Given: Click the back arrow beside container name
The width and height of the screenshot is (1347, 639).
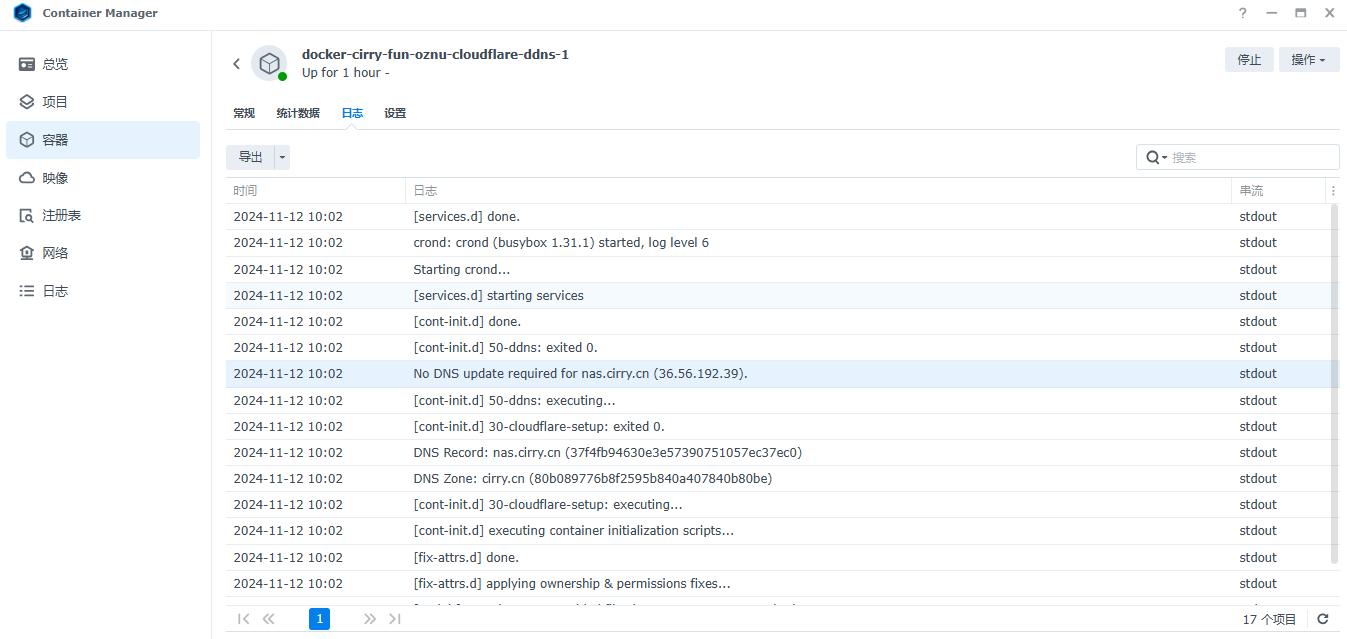Looking at the screenshot, I should point(237,64).
